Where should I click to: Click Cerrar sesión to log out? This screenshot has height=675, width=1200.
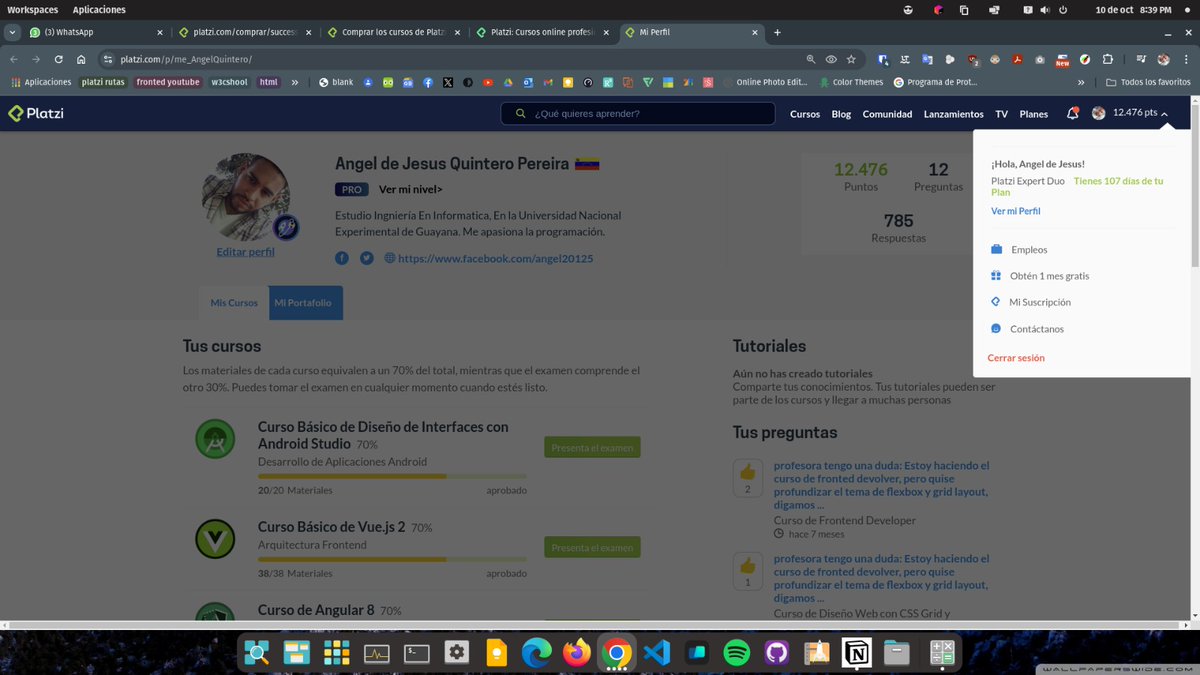1016,358
